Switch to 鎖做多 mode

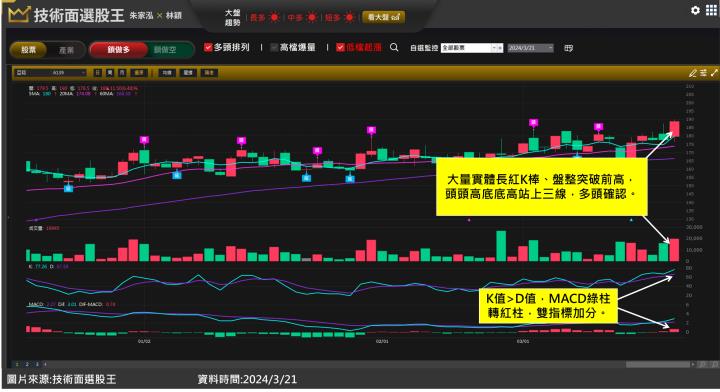pos(118,50)
